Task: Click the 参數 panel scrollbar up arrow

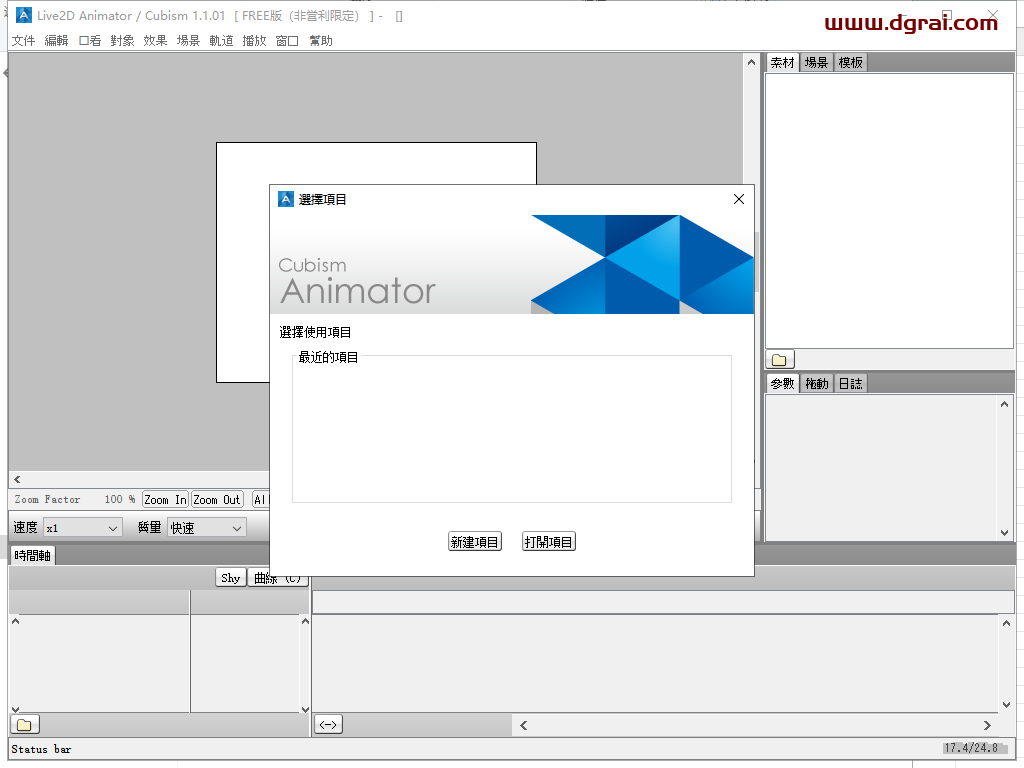Action: pyautogui.click(x=1004, y=404)
